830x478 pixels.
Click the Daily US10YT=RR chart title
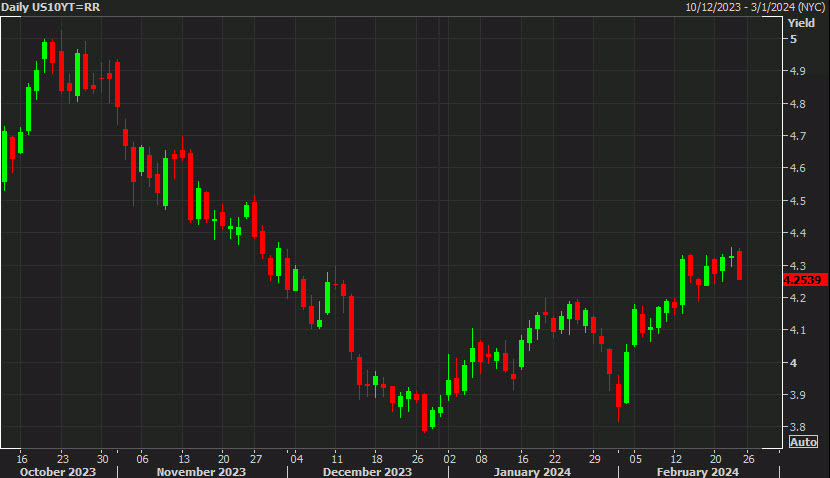51,7
